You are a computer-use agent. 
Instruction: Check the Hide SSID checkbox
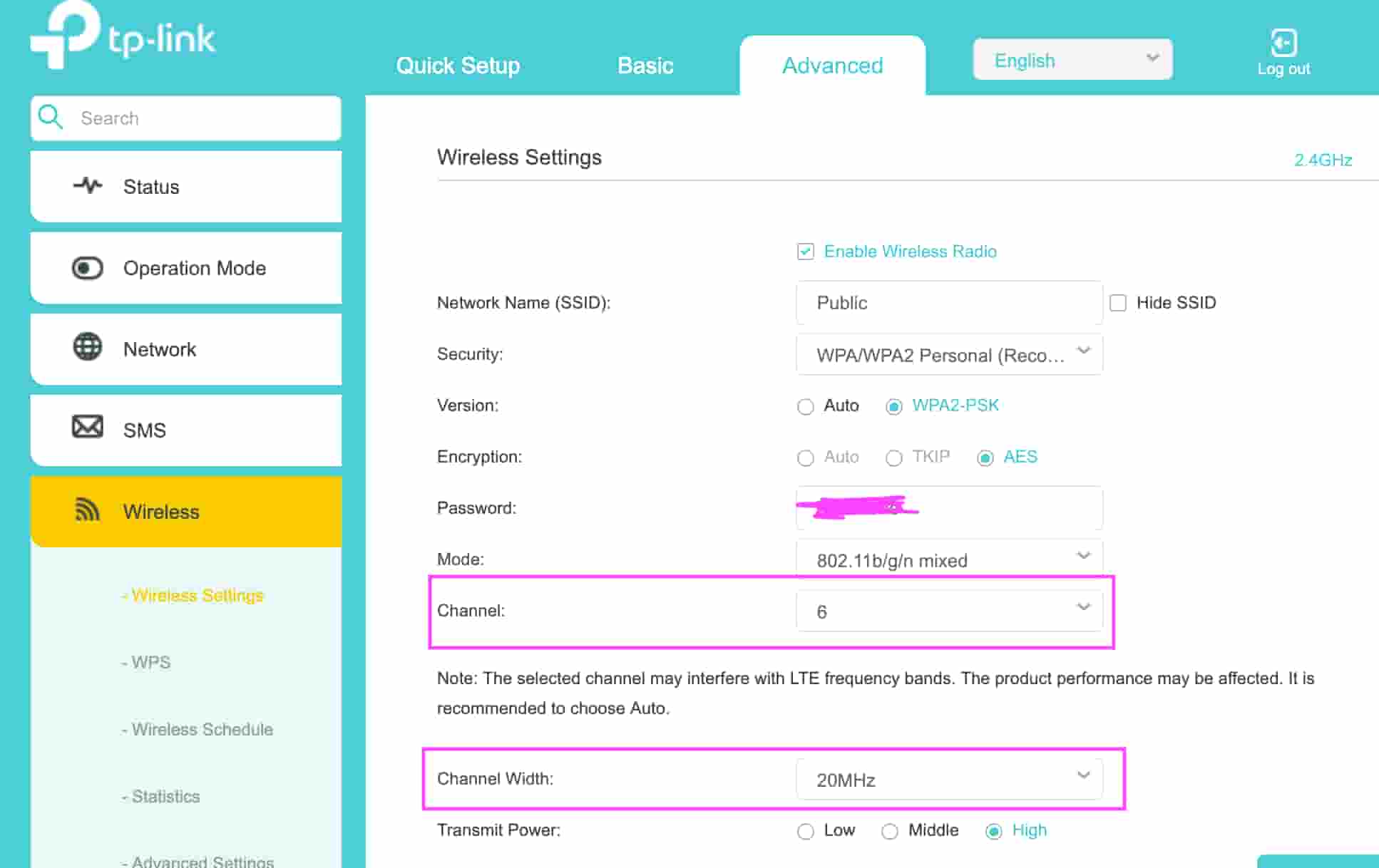[x=1117, y=303]
